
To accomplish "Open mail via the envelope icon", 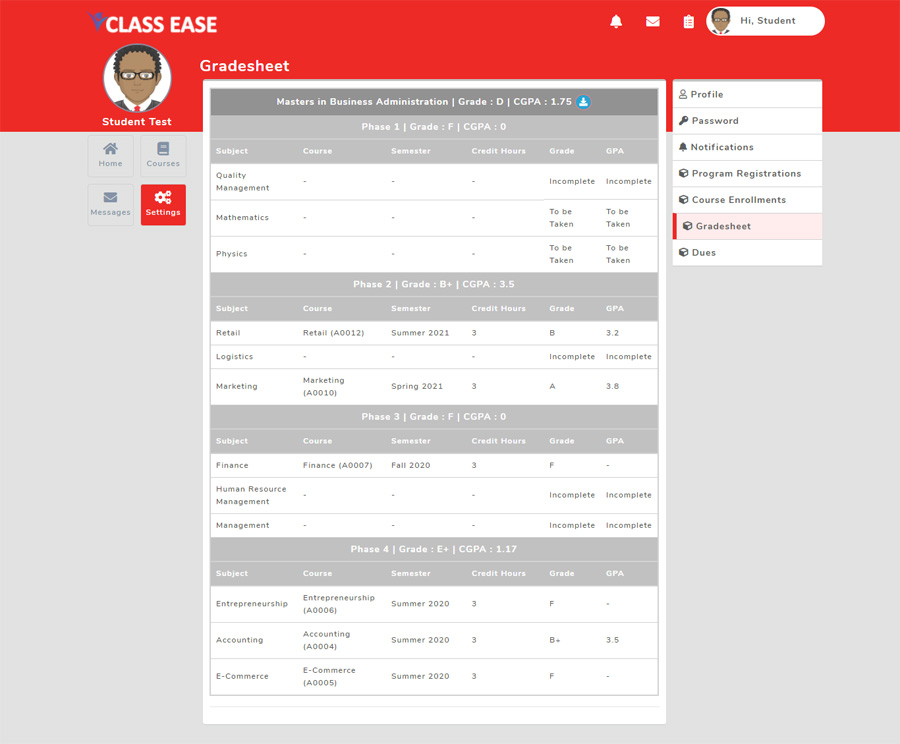I will [x=652, y=21].
